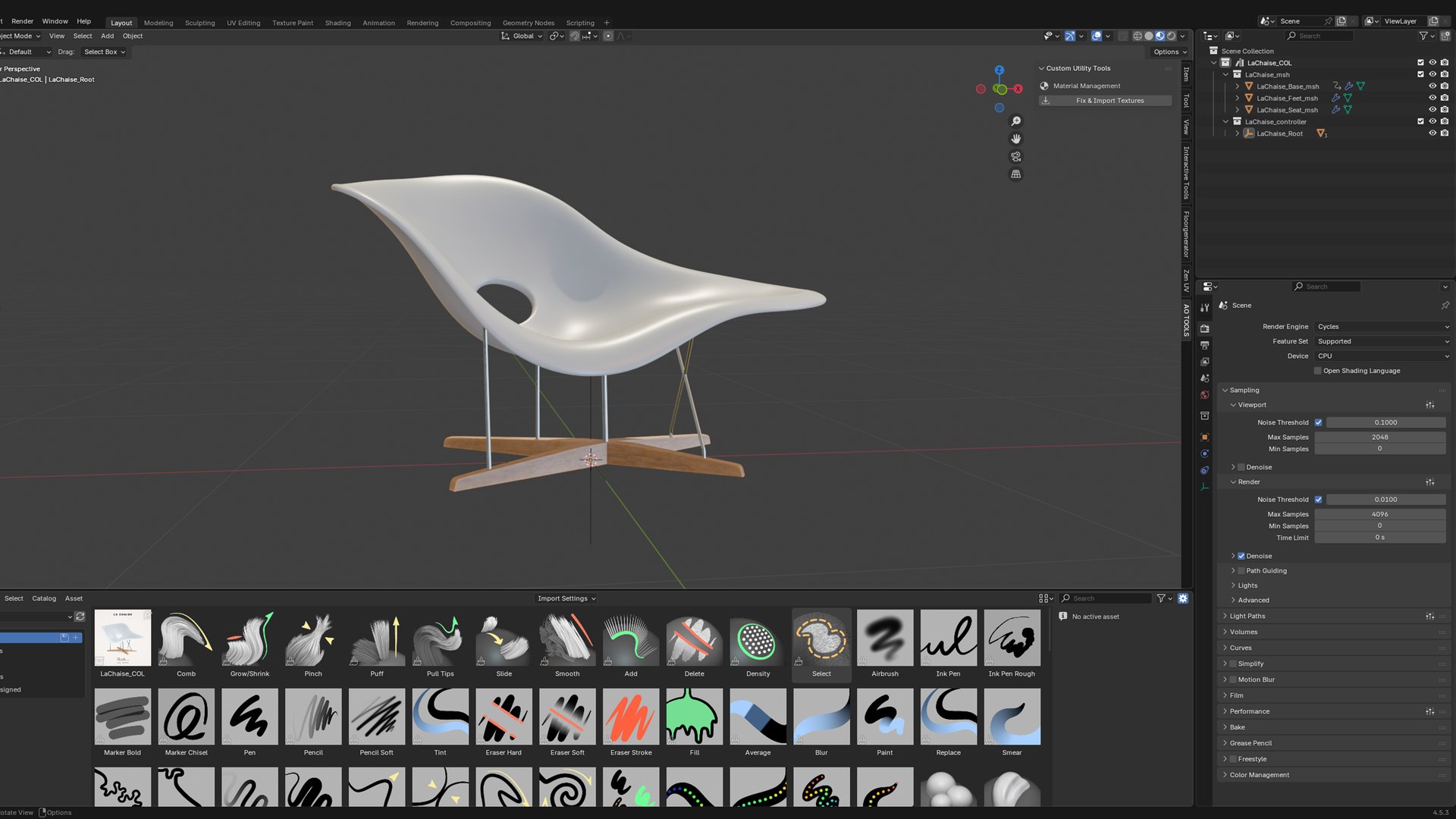Image resolution: width=1456 pixels, height=819 pixels.
Task: Select the Airbrush grease pencil brush
Action: tap(885, 644)
